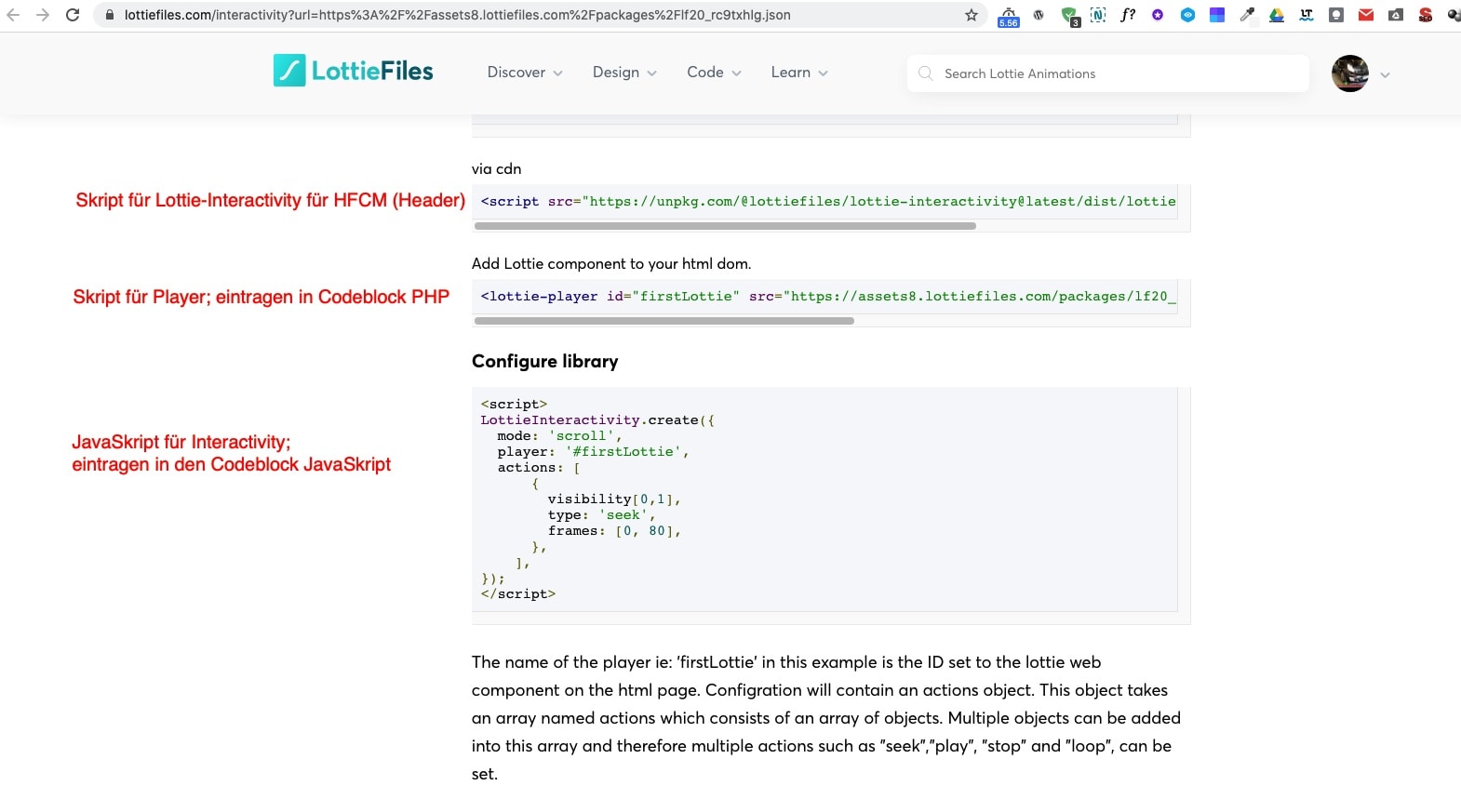
Task: Open the ColorZilla eyedropper extension
Action: (x=1247, y=15)
